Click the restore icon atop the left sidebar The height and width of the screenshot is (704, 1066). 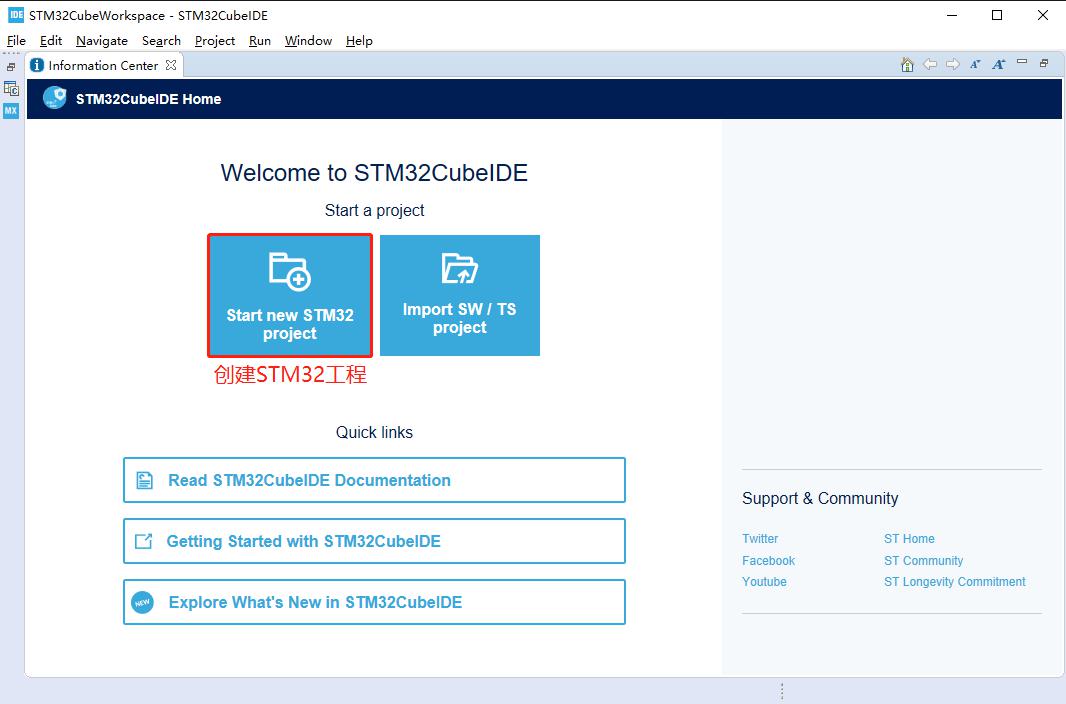point(11,67)
